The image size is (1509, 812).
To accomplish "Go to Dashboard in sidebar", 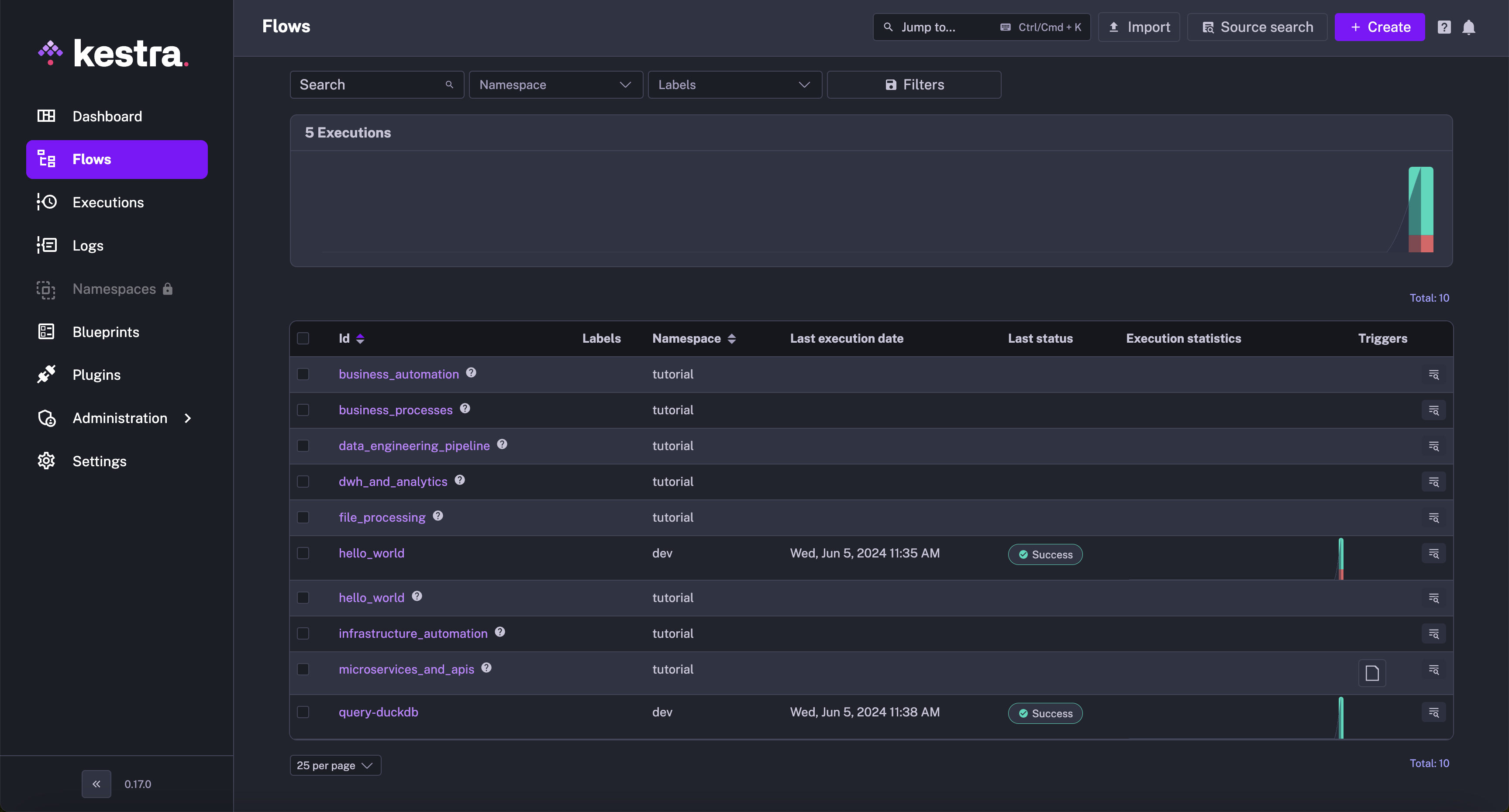I will click(117, 117).
